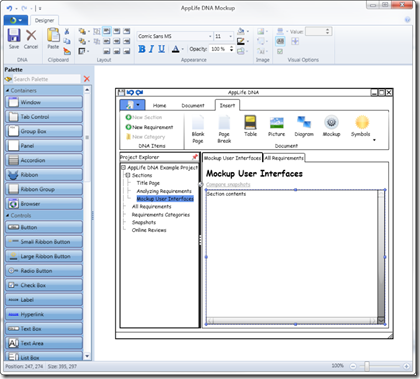This screenshot has width=420, height=379.
Task: Open the font size dropdown
Action: 230,36
